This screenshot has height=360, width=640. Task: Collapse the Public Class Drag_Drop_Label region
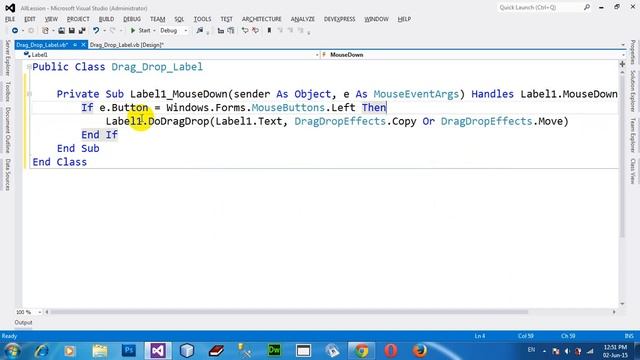click(29, 67)
